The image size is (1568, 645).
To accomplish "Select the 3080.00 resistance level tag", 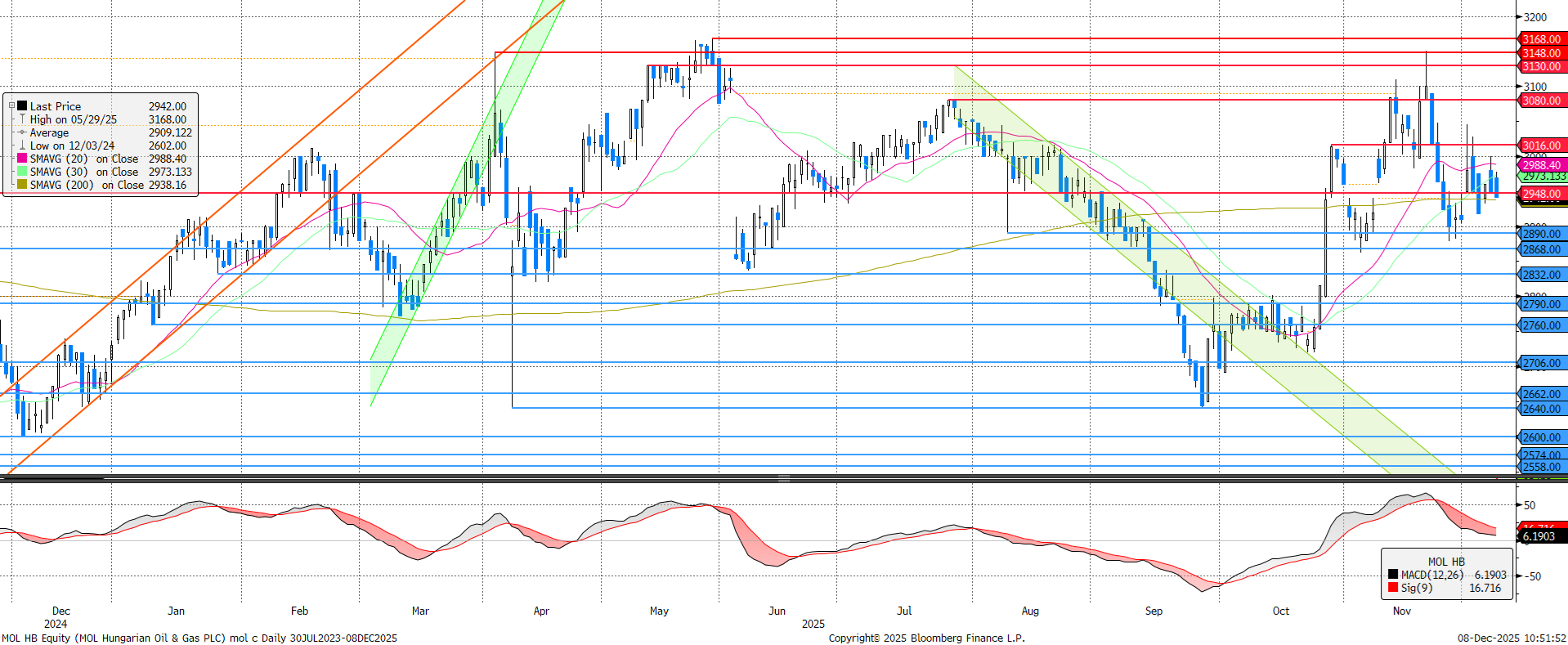I will (x=1541, y=101).
